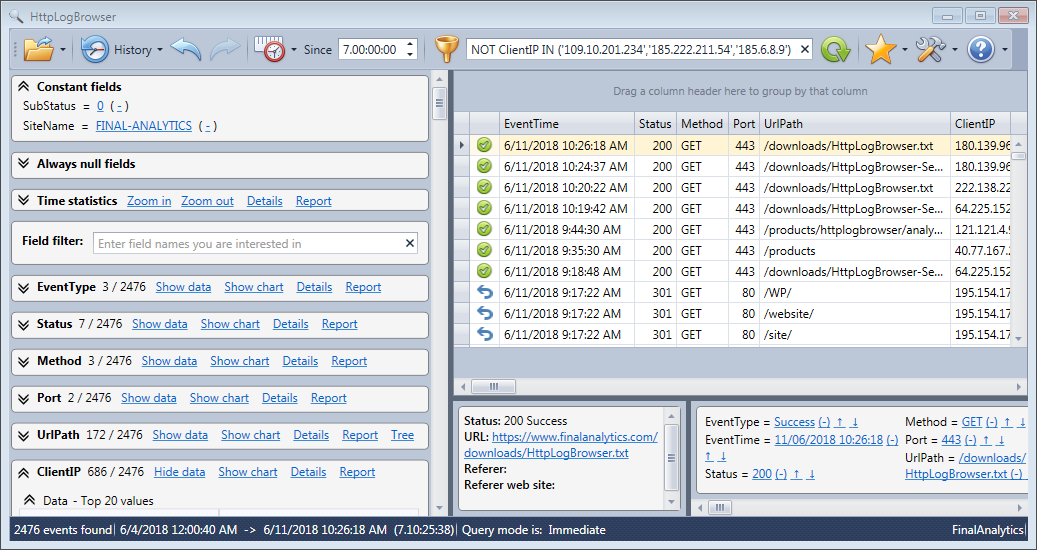Image resolution: width=1037 pixels, height=550 pixels.
Task: Click the Method GET value link
Action: pos(972,422)
